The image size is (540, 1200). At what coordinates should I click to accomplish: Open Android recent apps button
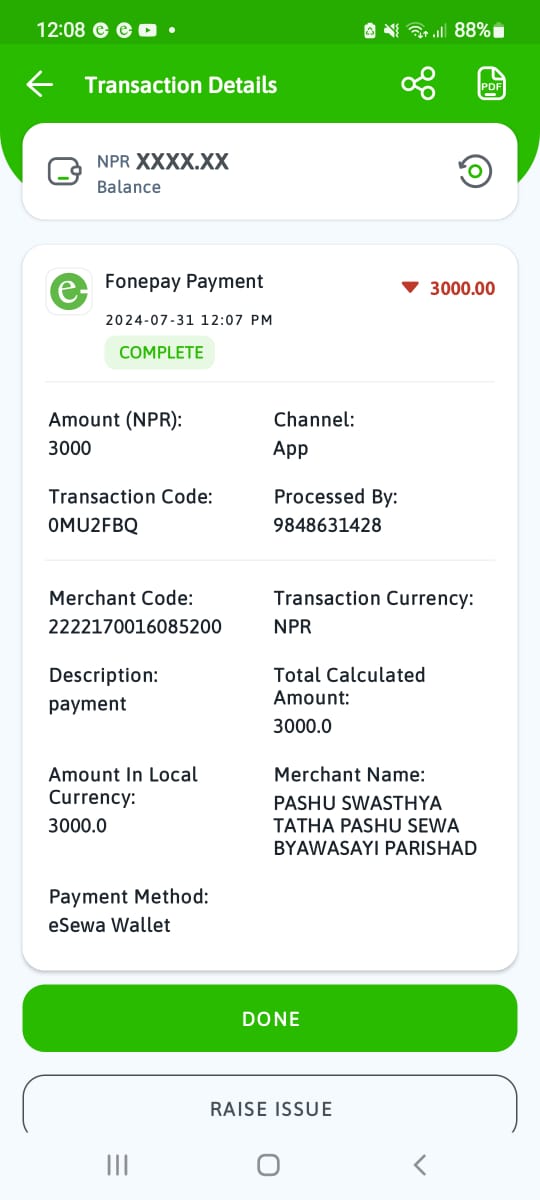coord(118,1164)
